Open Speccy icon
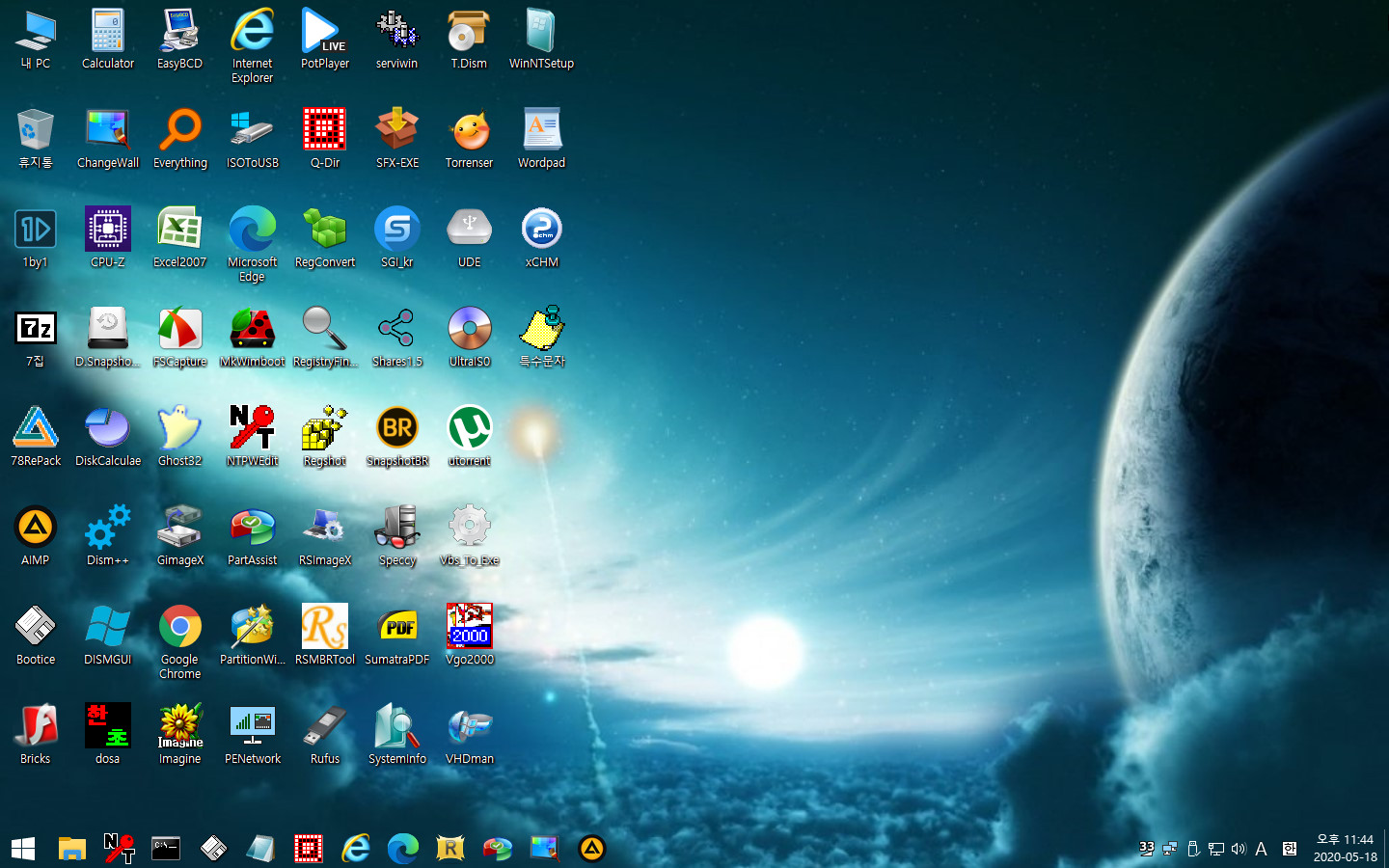1389x868 pixels. click(x=397, y=536)
